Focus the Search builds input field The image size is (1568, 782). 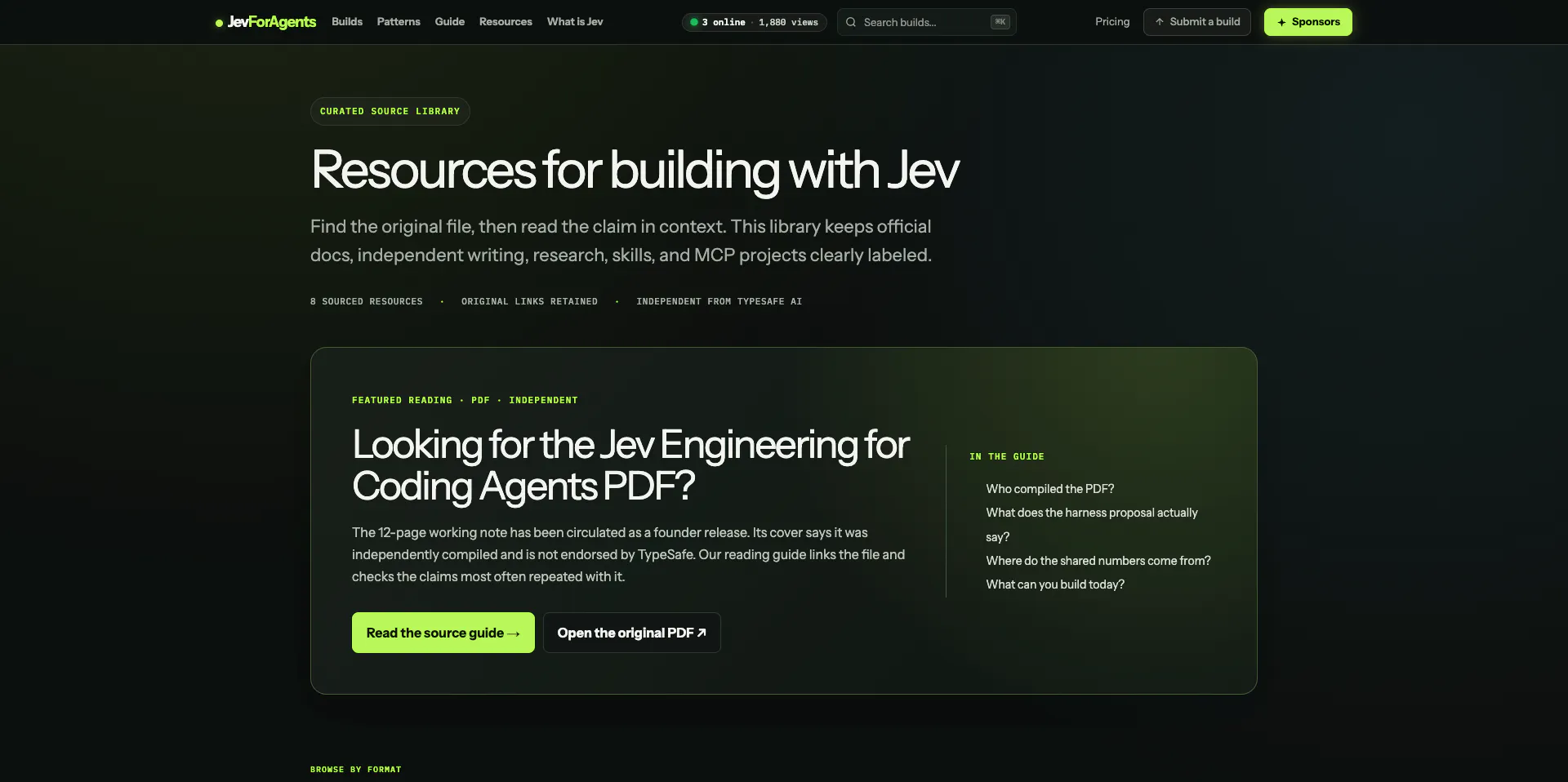pos(926,22)
